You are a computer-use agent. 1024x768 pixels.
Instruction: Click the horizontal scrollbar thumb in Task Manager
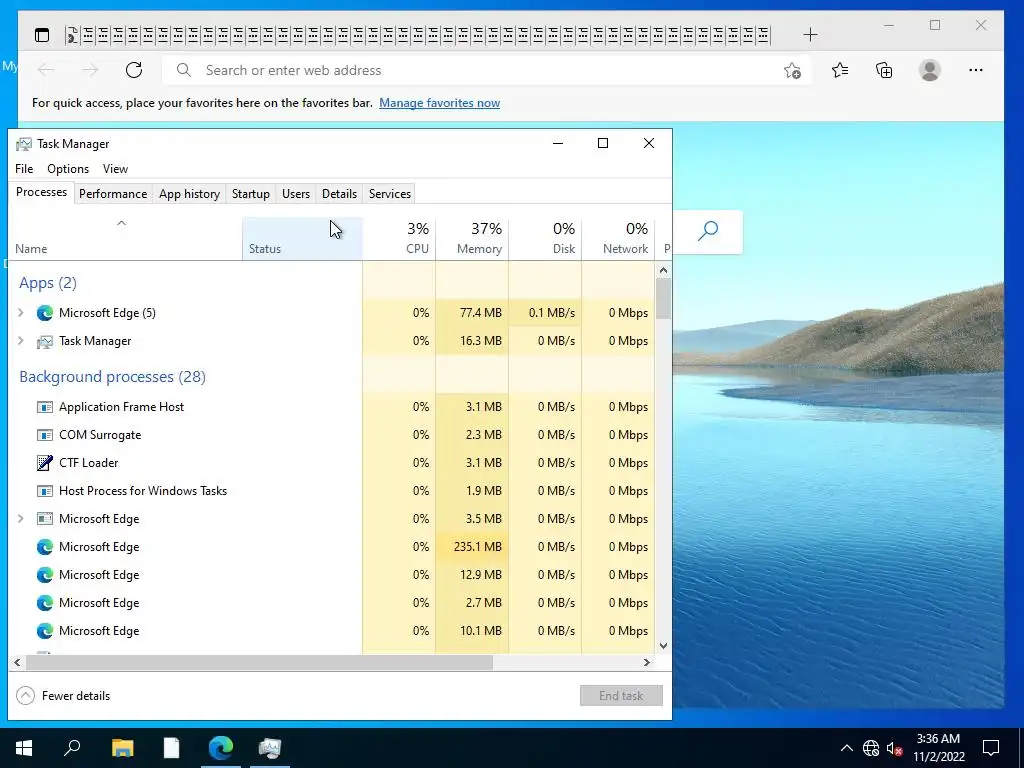click(x=259, y=662)
